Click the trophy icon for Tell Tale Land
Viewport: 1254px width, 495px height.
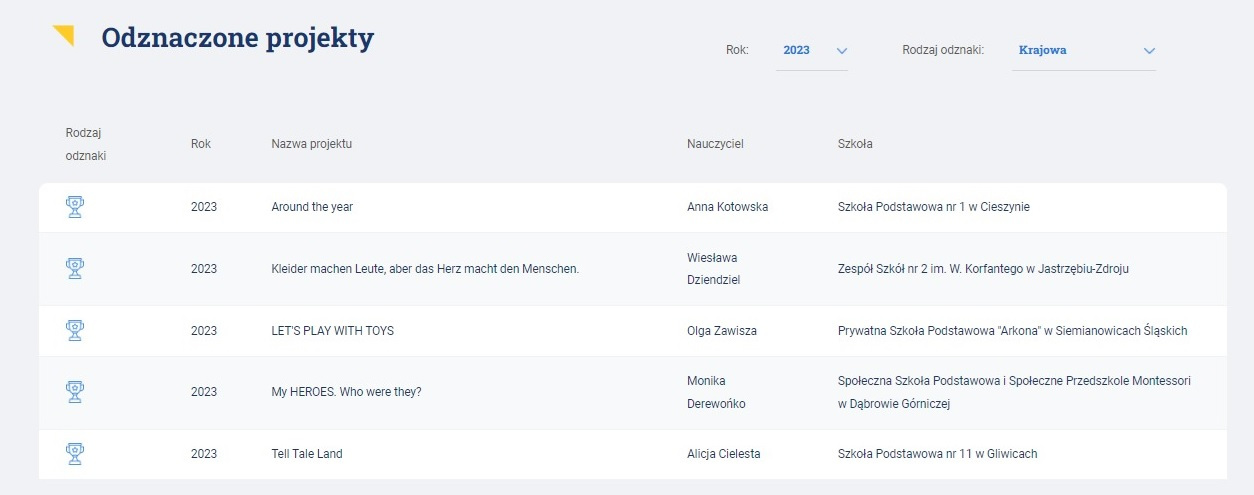(x=74, y=453)
